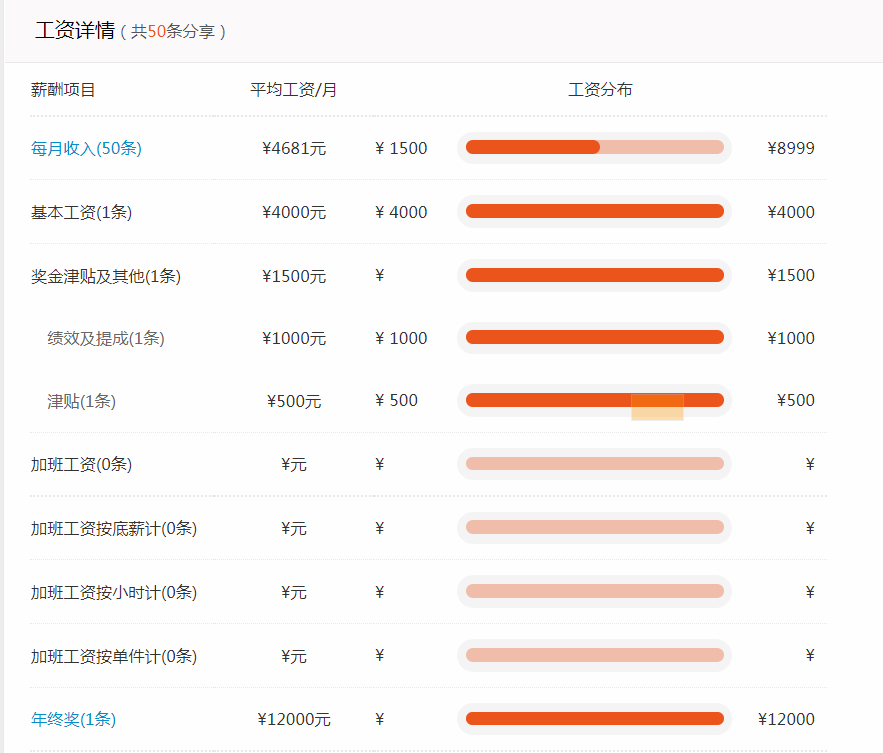Click the 每月收入 salary distribution bar
Image resolution: width=883 pixels, height=753 pixels.
[x=594, y=148]
